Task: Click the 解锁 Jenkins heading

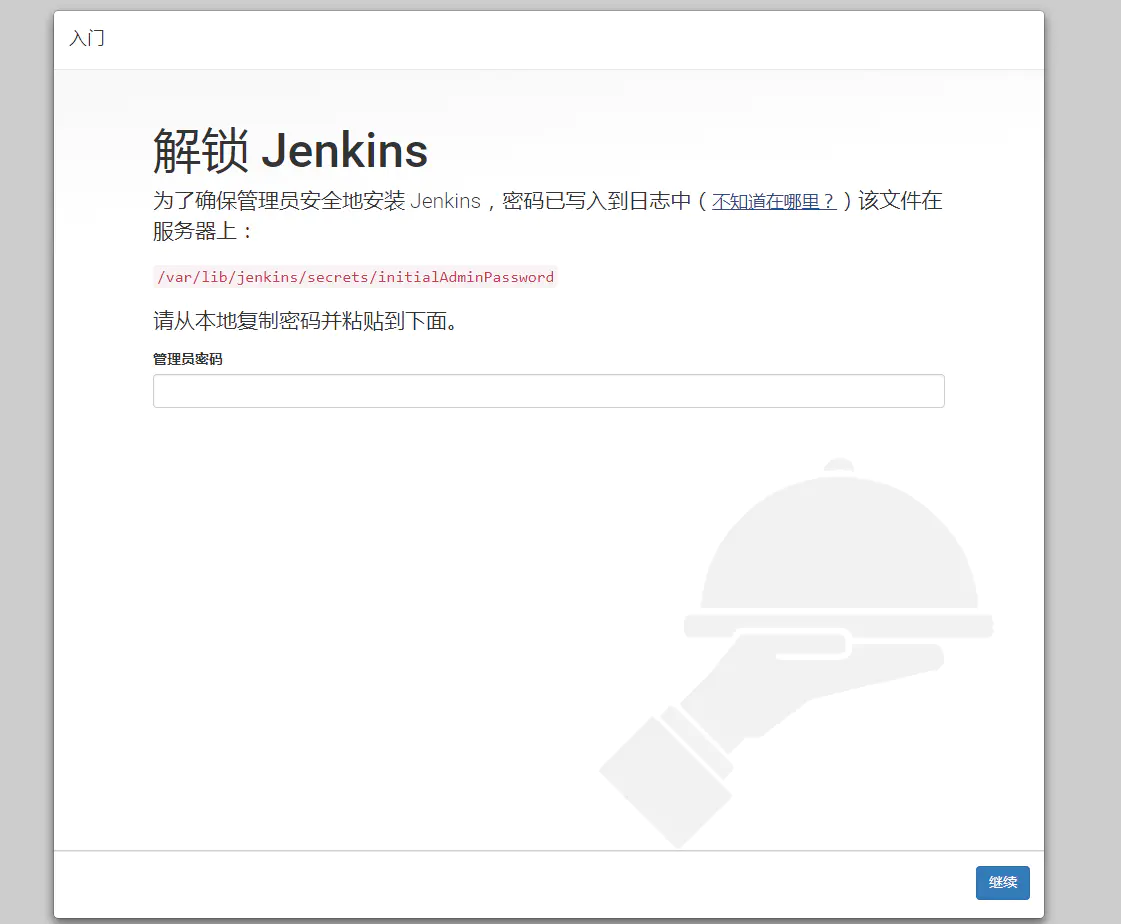Action: [x=289, y=150]
